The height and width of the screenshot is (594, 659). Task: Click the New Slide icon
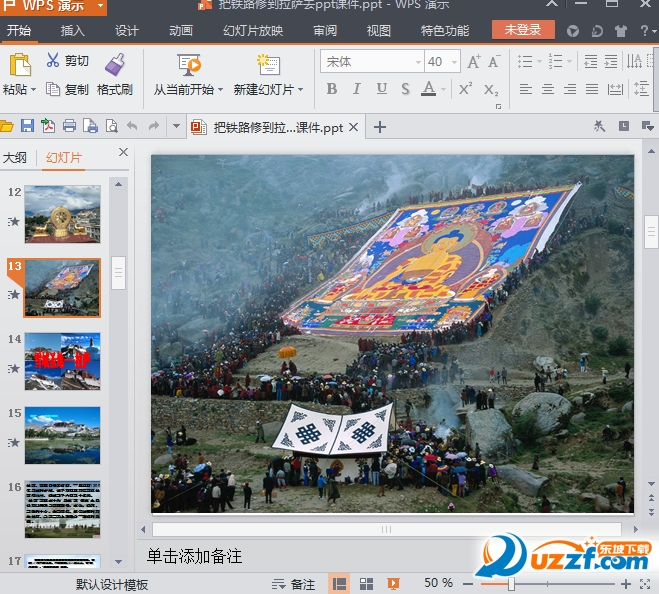click(x=268, y=64)
